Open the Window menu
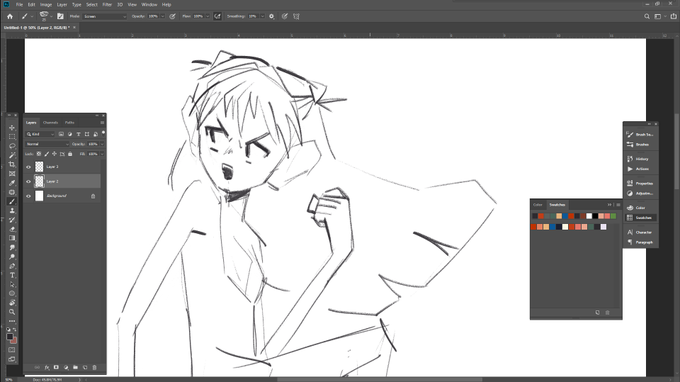Image resolution: width=680 pixels, height=382 pixels. point(149,4)
